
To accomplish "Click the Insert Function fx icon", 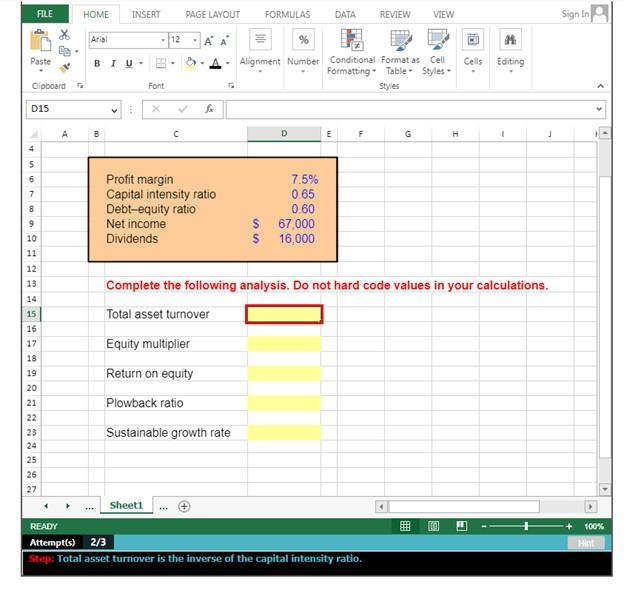I will [x=209, y=109].
